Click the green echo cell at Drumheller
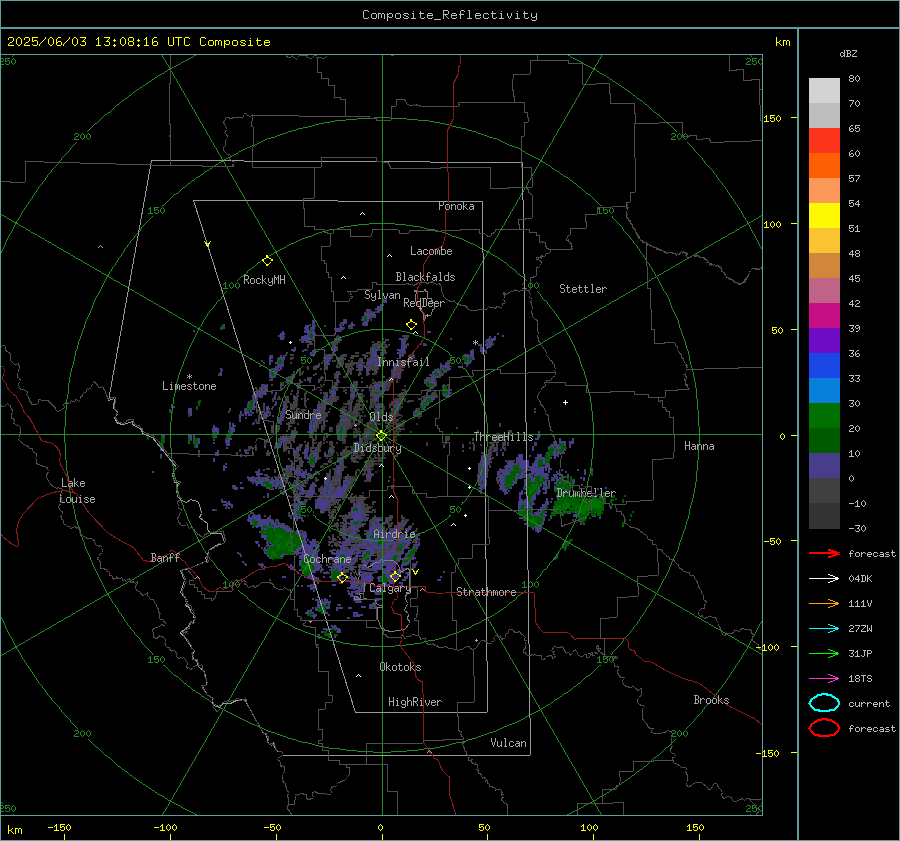 [x=580, y=506]
